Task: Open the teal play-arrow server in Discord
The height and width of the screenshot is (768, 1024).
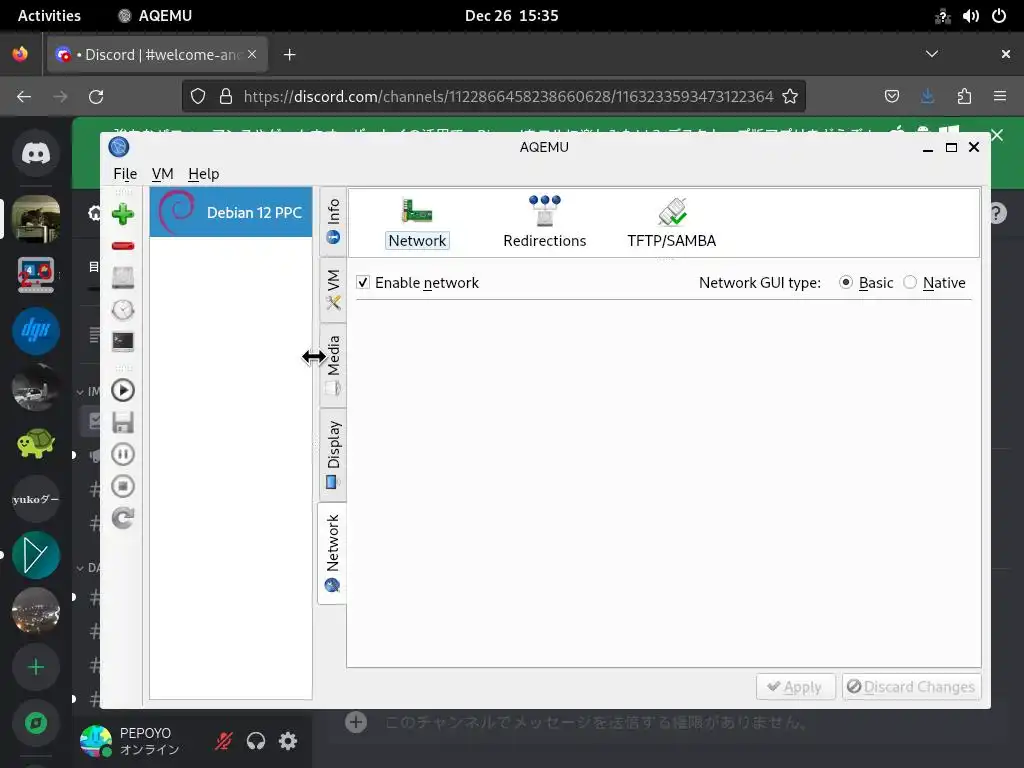Action: pos(36,556)
